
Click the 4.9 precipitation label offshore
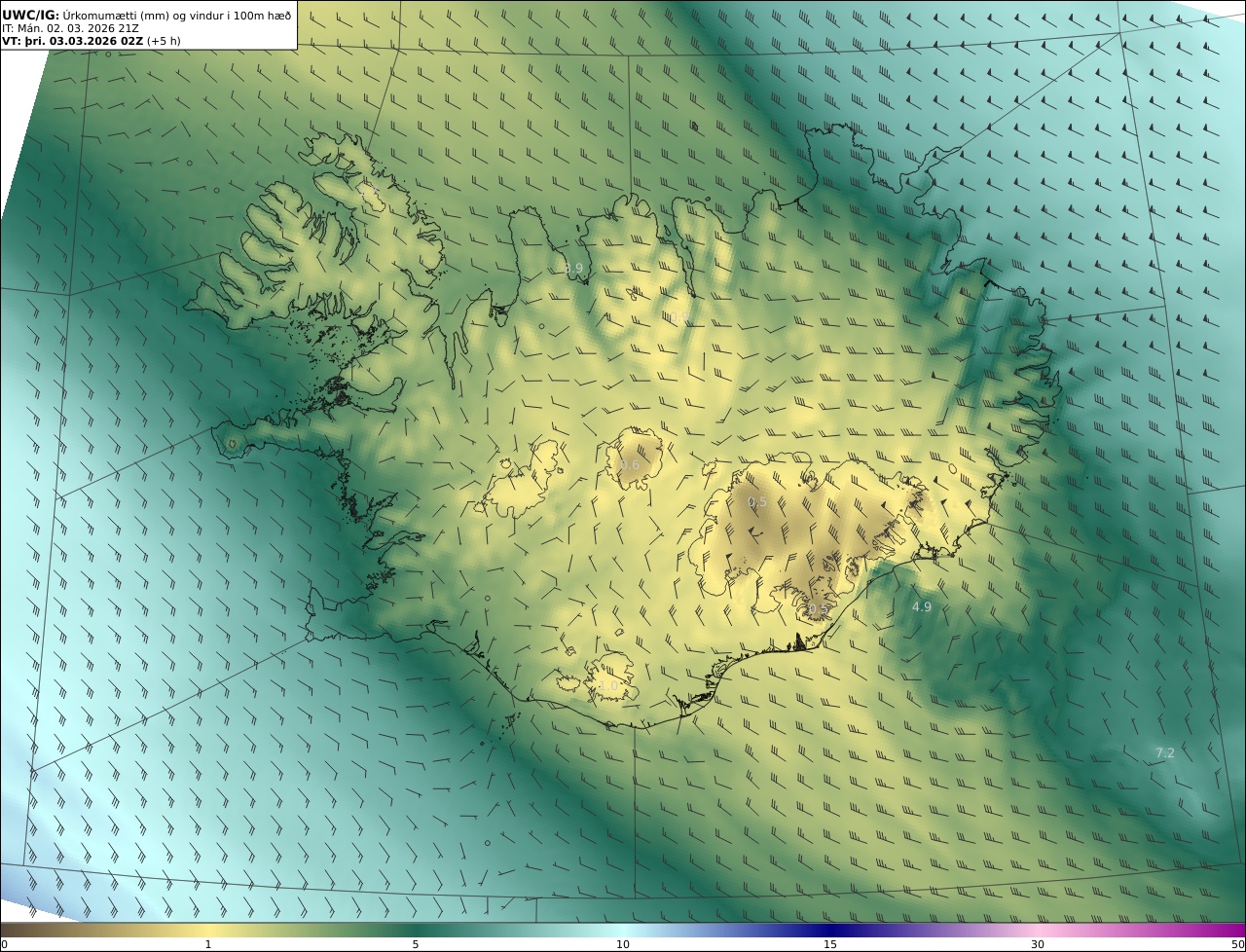pos(921,606)
